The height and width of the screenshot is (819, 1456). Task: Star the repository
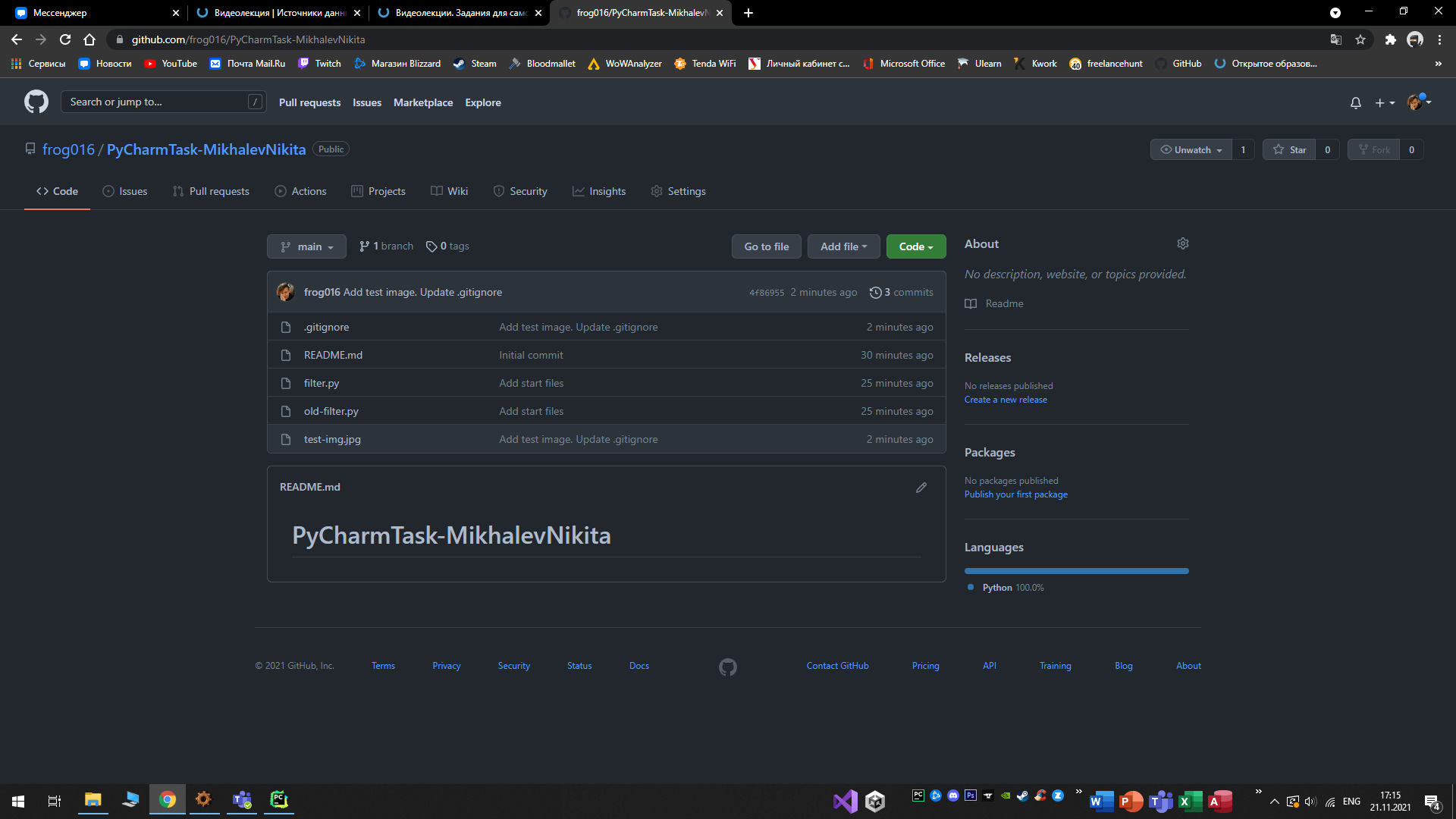coord(1289,150)
